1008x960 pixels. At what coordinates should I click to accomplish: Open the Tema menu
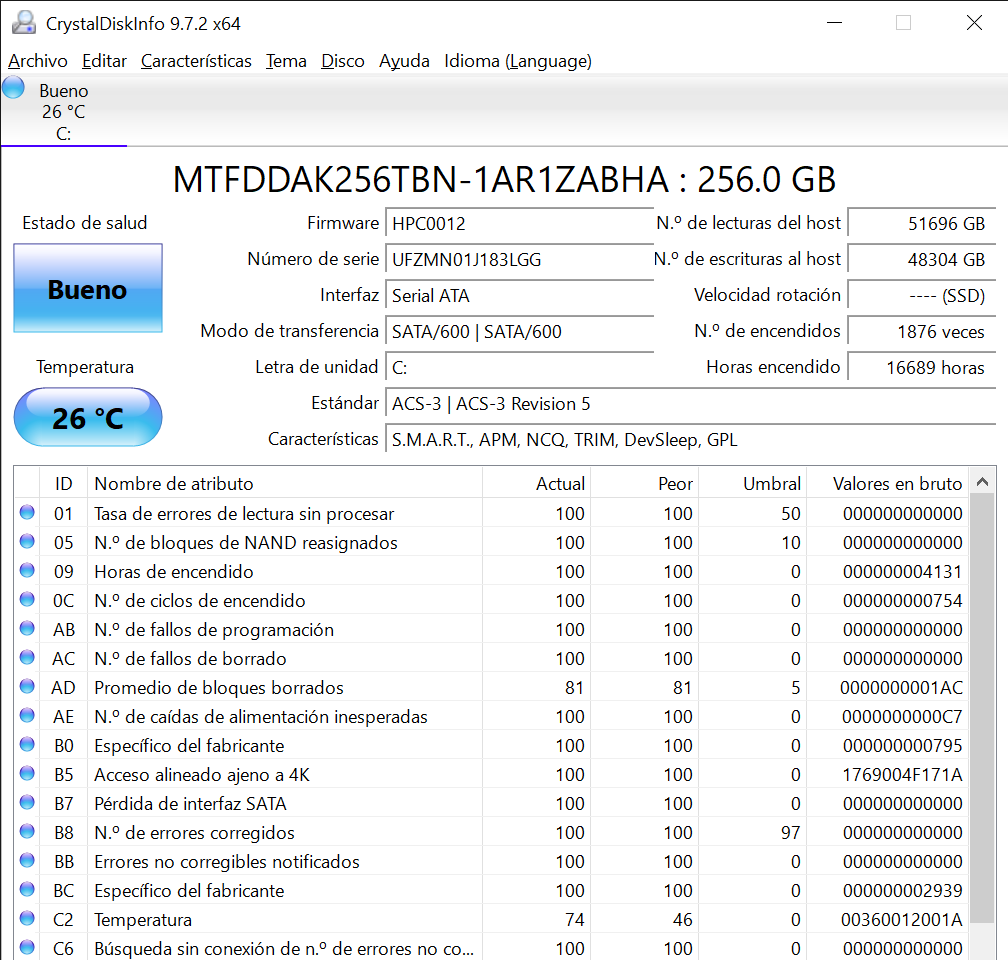286,61
